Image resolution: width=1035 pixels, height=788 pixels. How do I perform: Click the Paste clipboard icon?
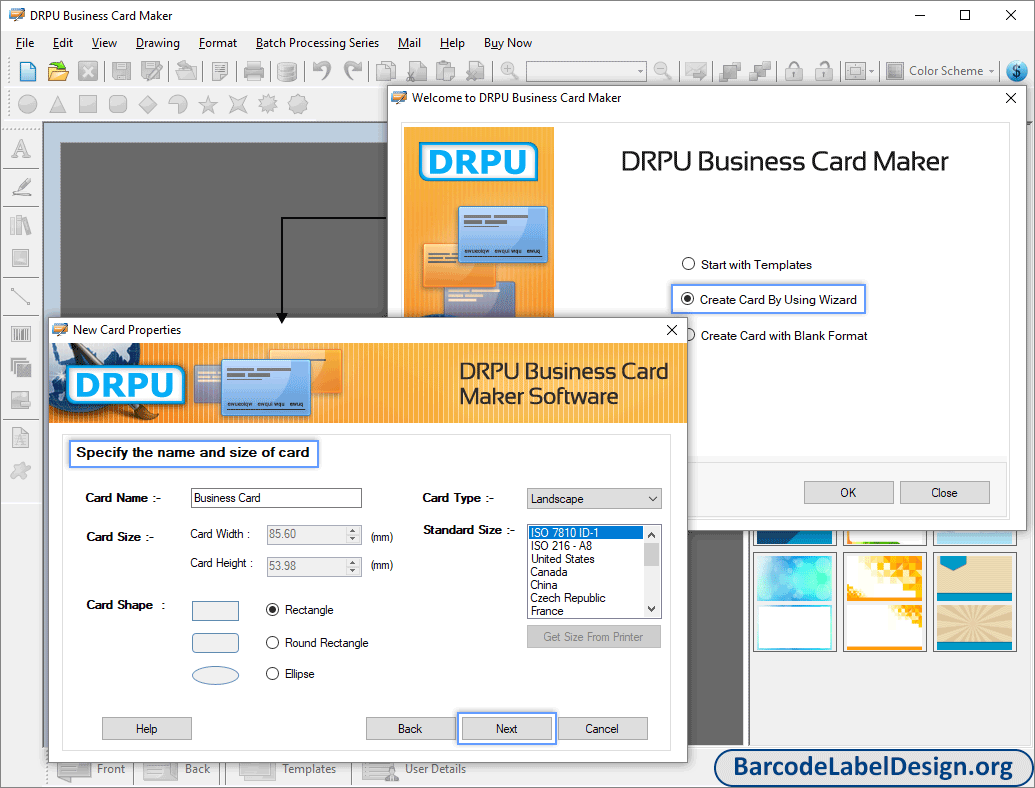pyautogui.click(x=446, y=71)
